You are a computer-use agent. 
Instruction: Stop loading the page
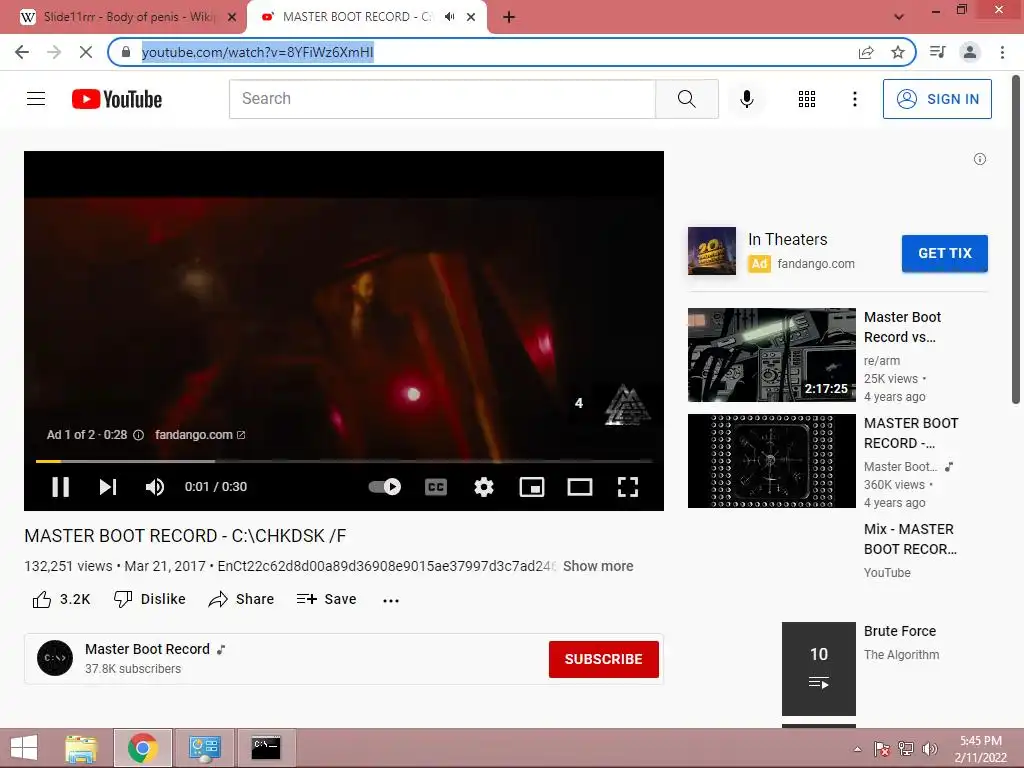point(86,52)
